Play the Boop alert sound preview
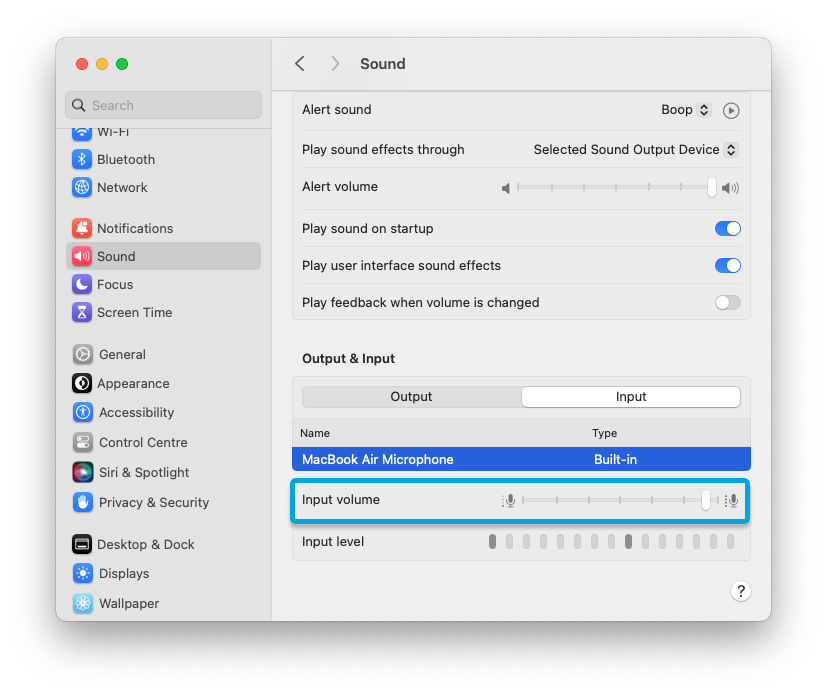 point(731,110)
